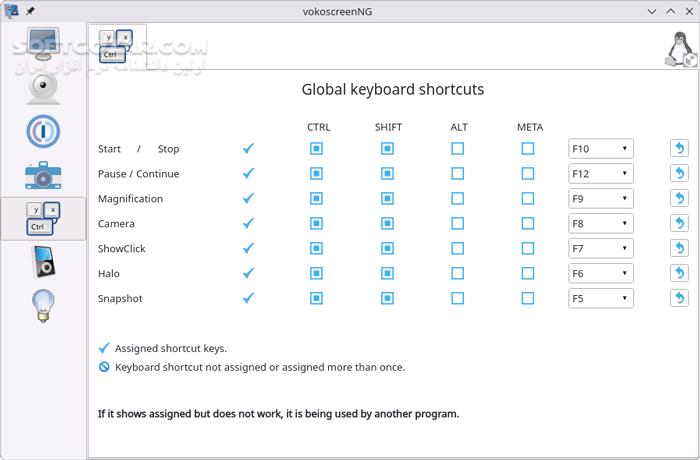This screenshot has width=700, height=460.
Task: Select the keyboard shortcuts tab at top
Action: (x=116, y=46)
